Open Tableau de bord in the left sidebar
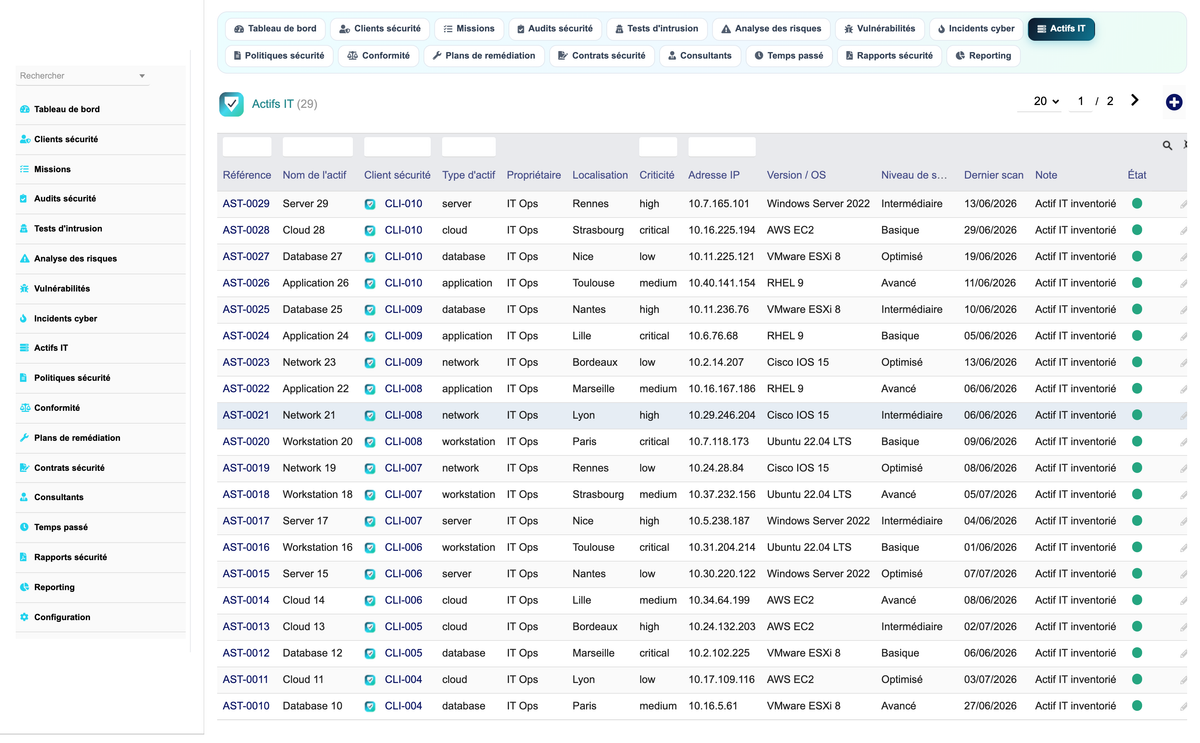Image resolution: width=1200 pixels, height=743 pixels. [x=67, y=109]
